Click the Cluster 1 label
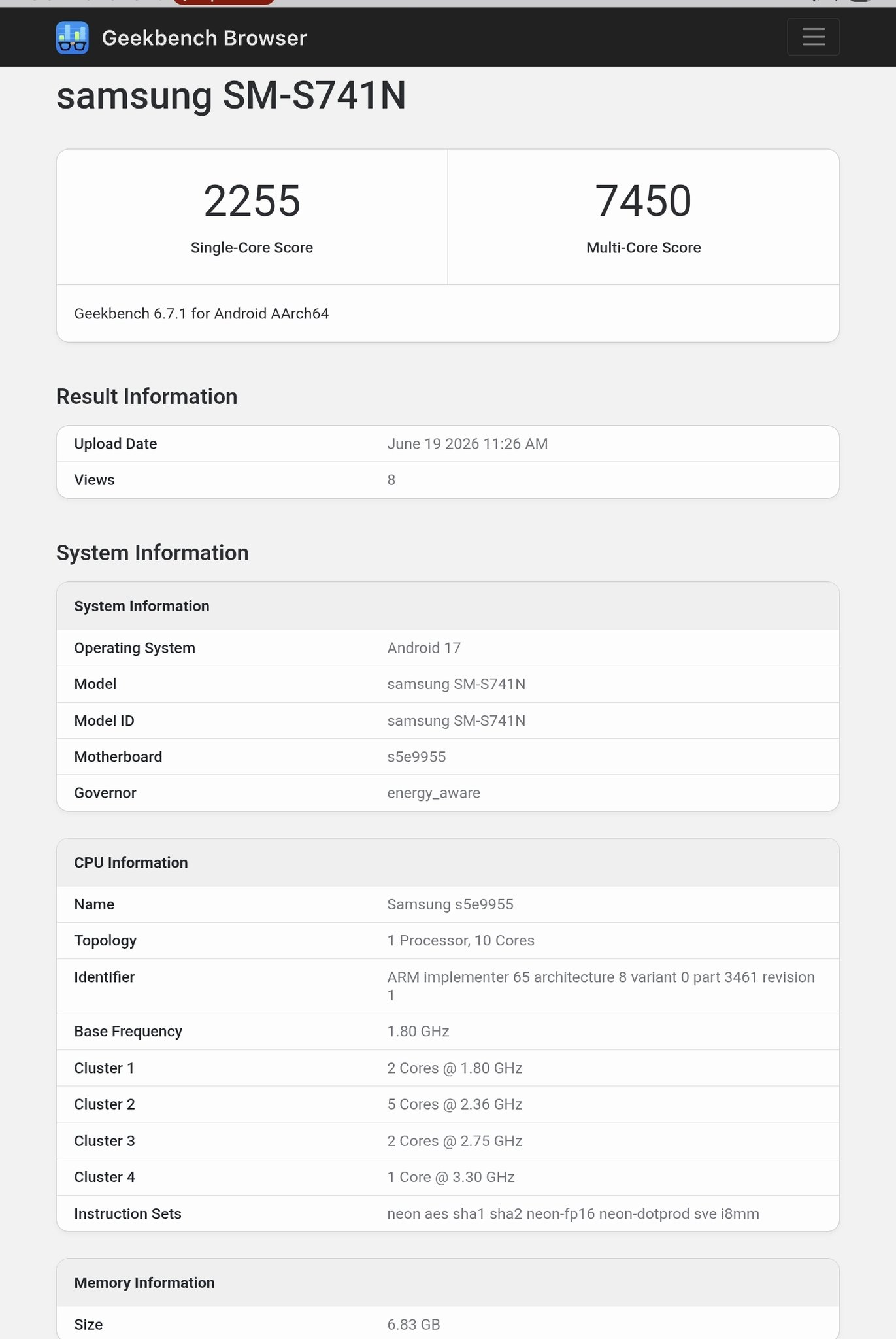896x1339 pixels. coord(104,1068)
